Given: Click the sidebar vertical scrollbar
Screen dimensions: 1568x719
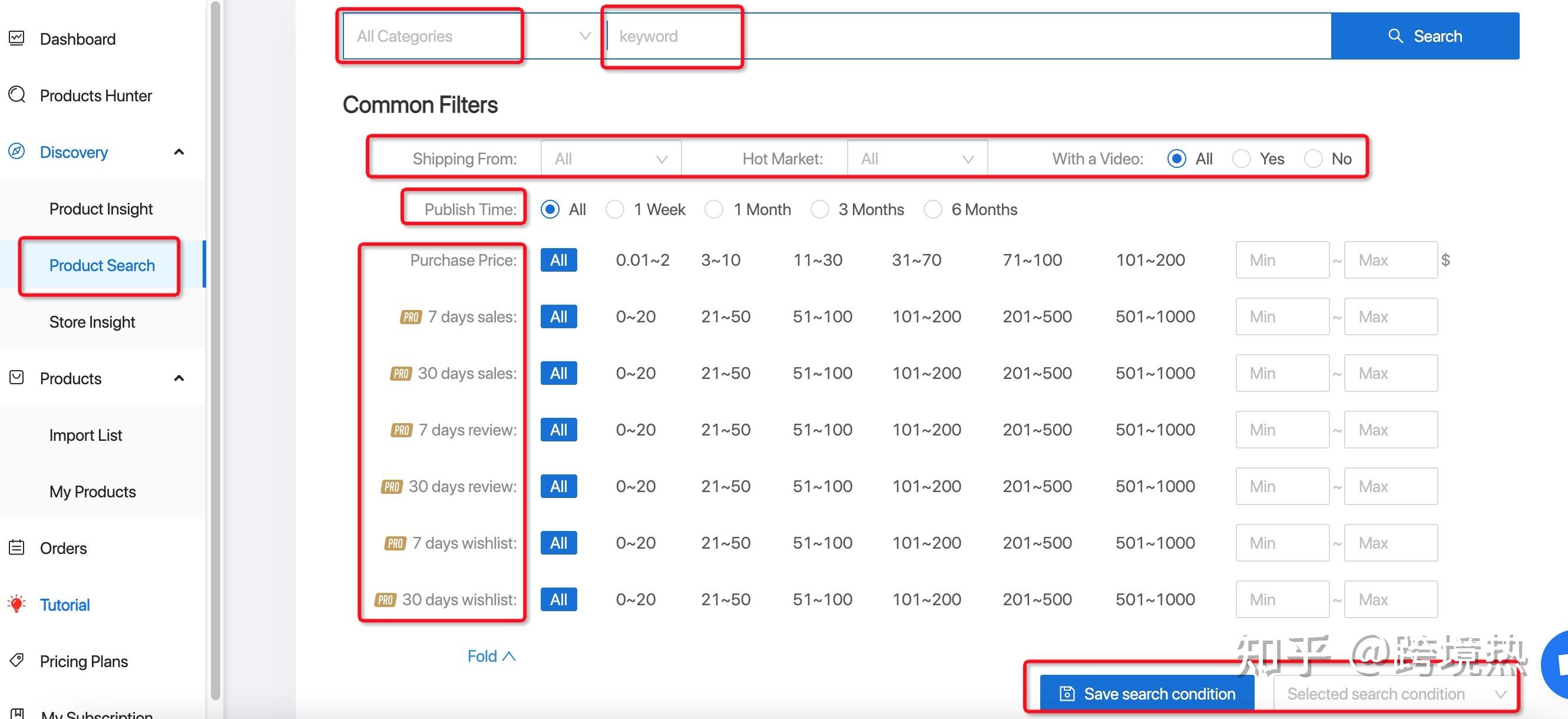Looking at the screenshot, I should pyautogui.click(x=215, y=353).
